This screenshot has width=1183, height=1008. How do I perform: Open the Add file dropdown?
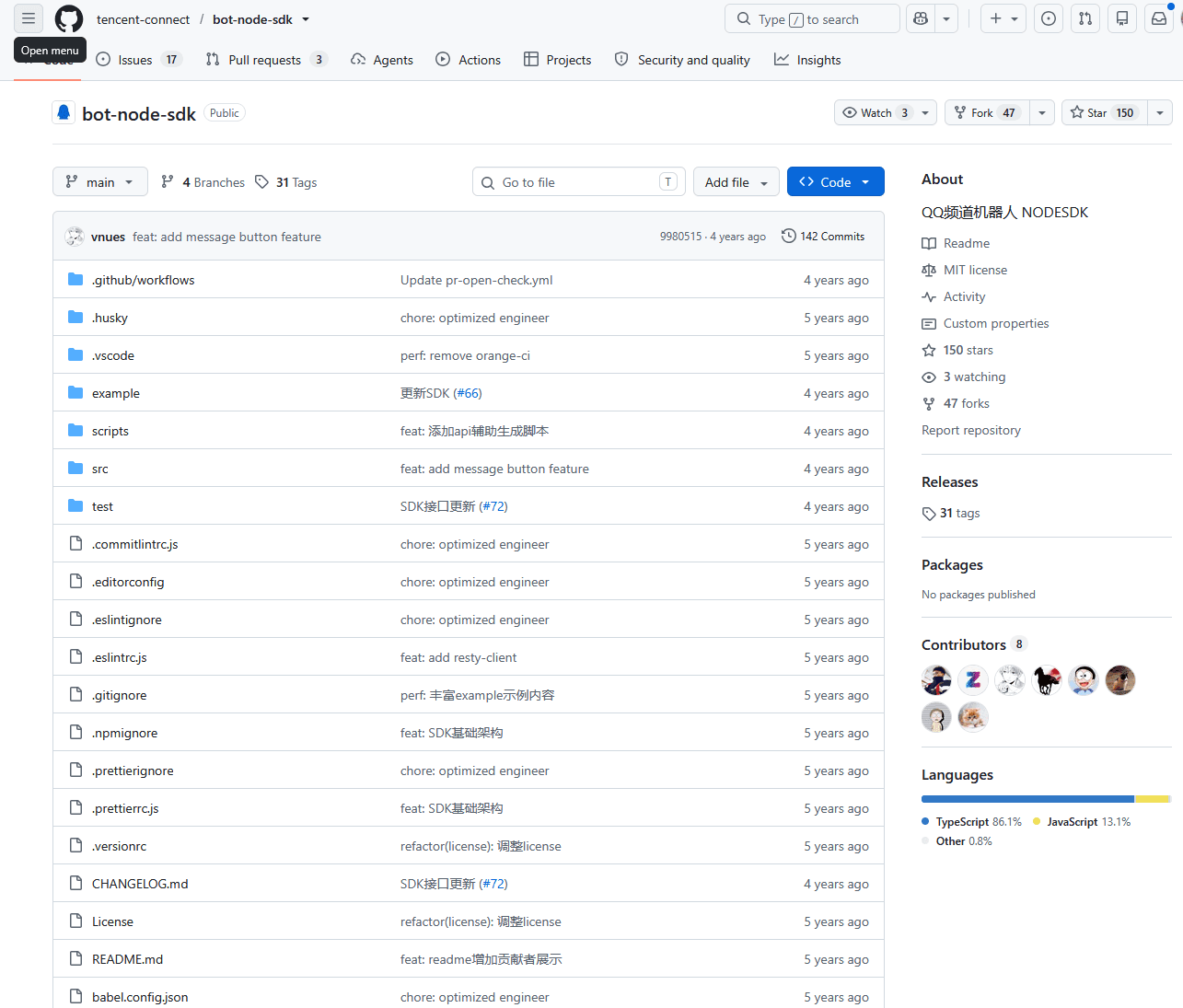736,182
